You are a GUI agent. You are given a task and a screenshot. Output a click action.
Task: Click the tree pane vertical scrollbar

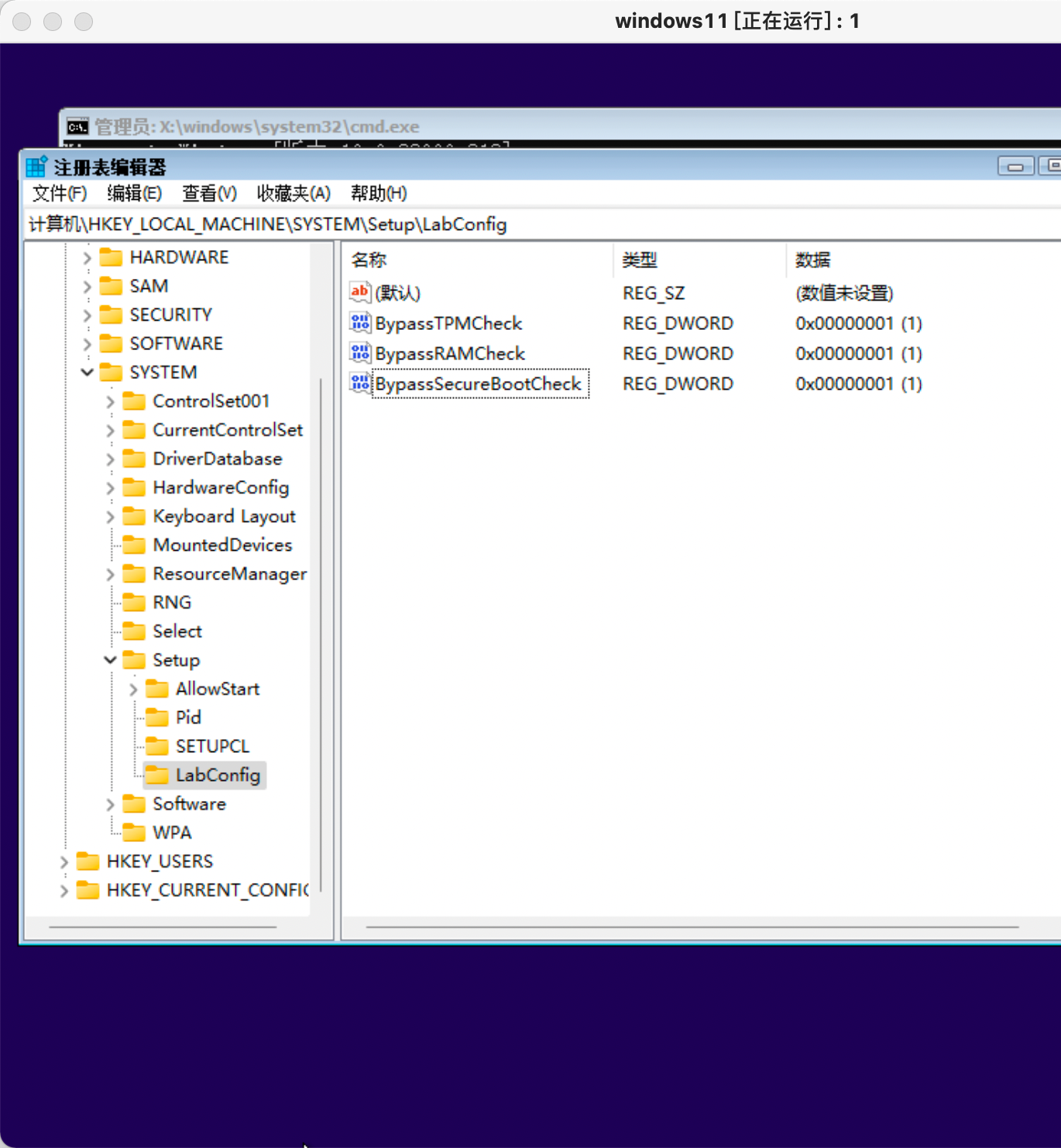pos(321,635)
